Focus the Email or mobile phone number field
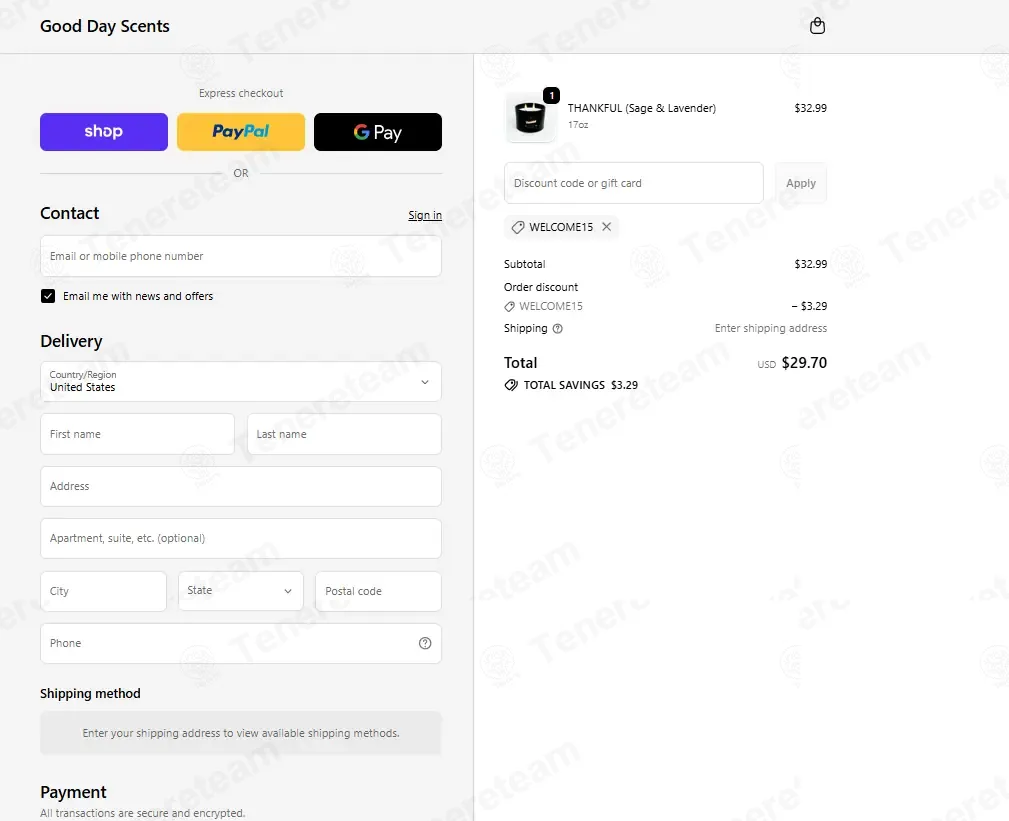The height and width of the screenshot is (821, 1009). click(x=241, y=256)
